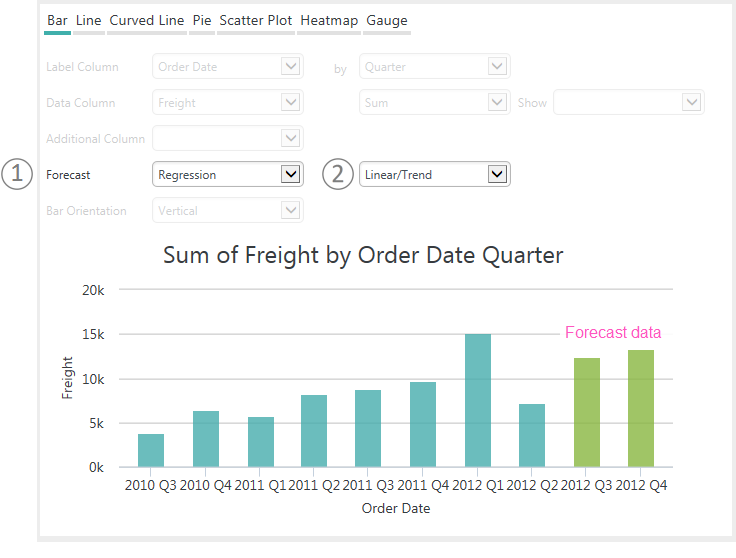Click the Data Column label

[x=81, y=103]
